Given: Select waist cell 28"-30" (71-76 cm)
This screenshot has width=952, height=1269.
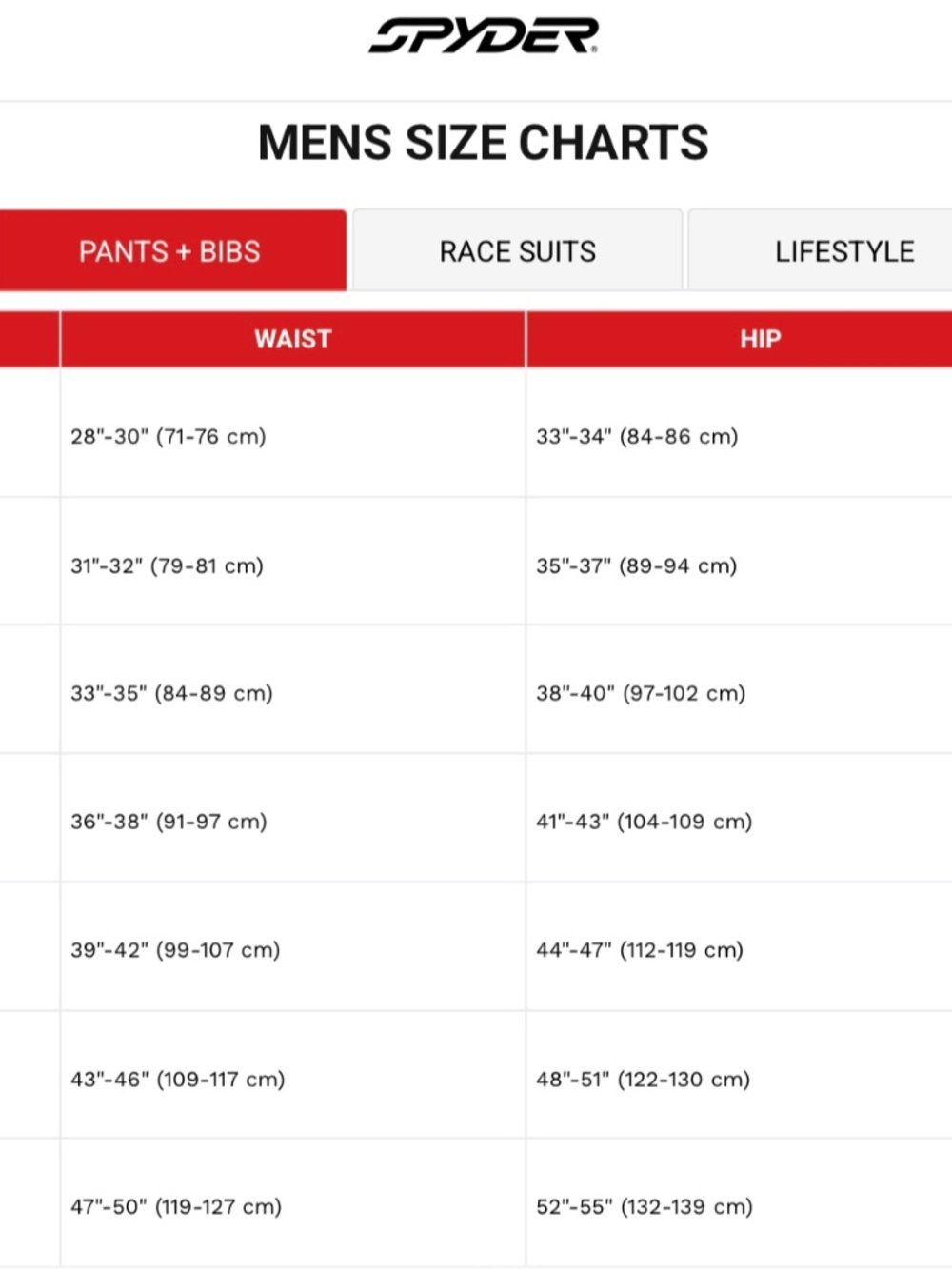Looking at the screenshot, I should click(293, 433).
